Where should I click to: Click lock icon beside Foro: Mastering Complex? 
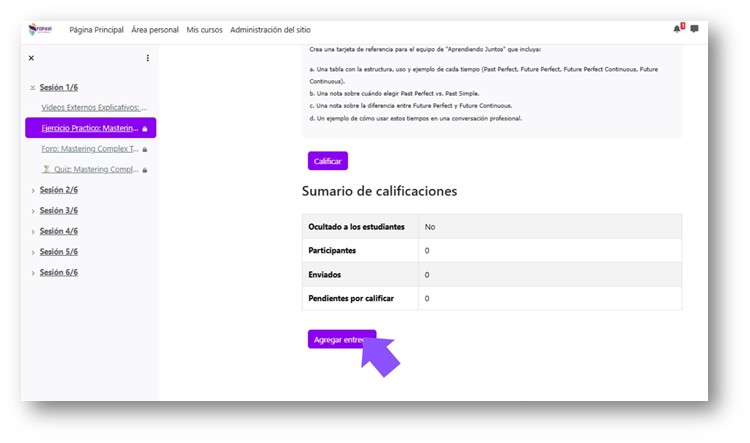pos(145,149)
